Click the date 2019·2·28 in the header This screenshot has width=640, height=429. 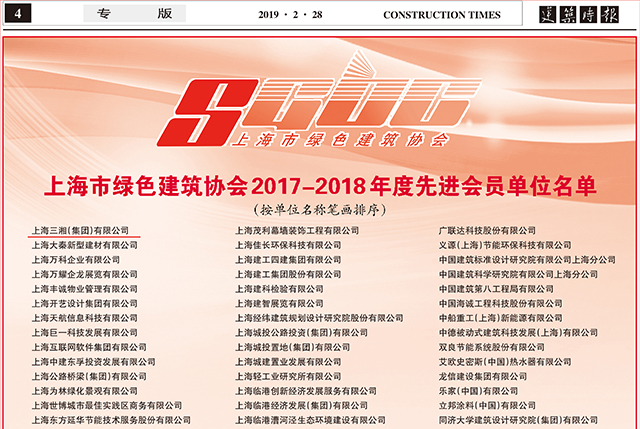coord(290,15)
